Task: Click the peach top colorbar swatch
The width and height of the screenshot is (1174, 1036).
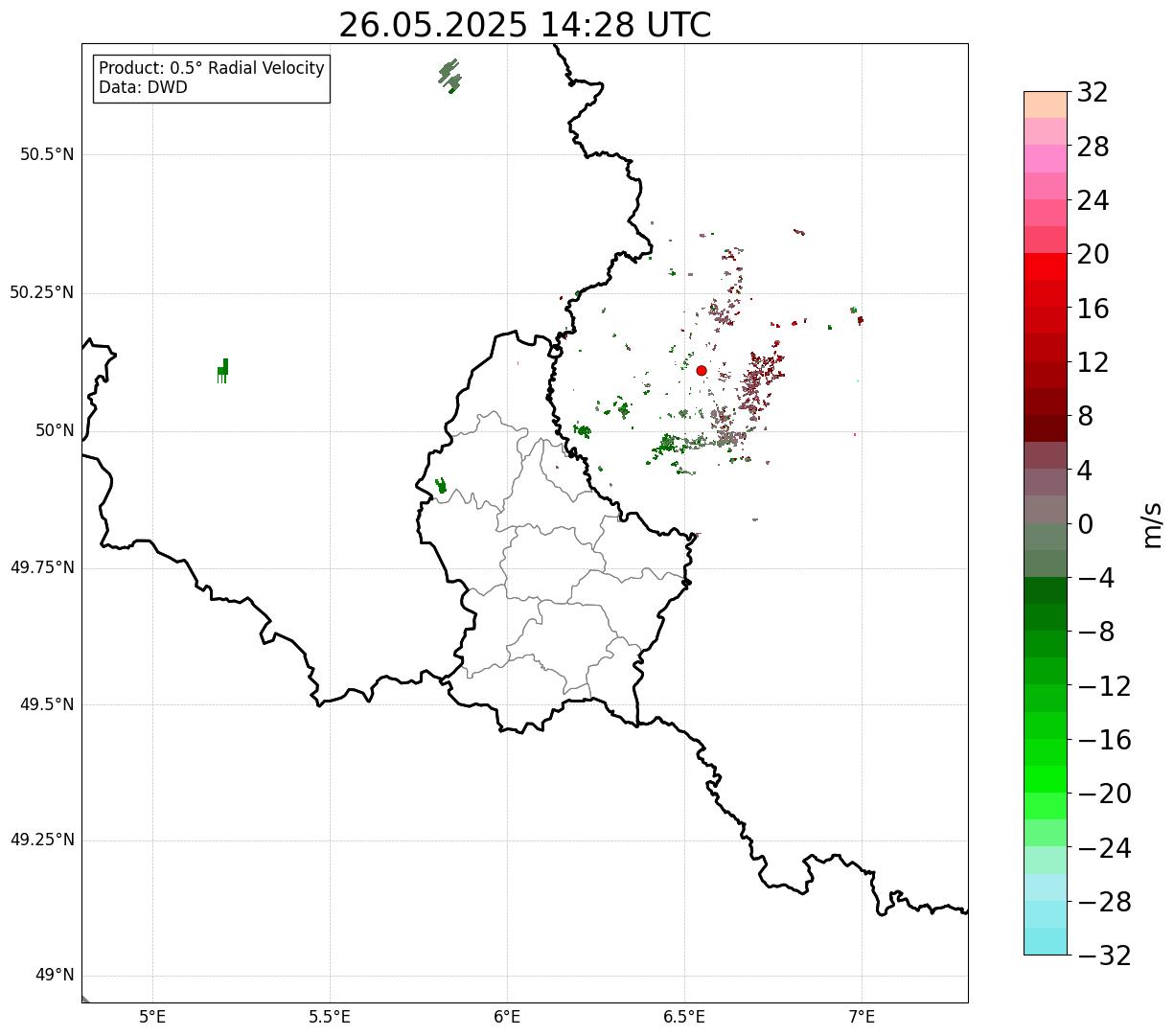Action: 1046,104
